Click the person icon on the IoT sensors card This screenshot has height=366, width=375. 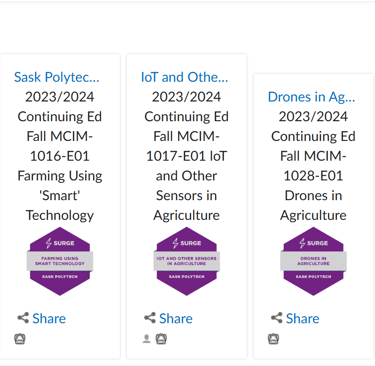tap(146, 339)
